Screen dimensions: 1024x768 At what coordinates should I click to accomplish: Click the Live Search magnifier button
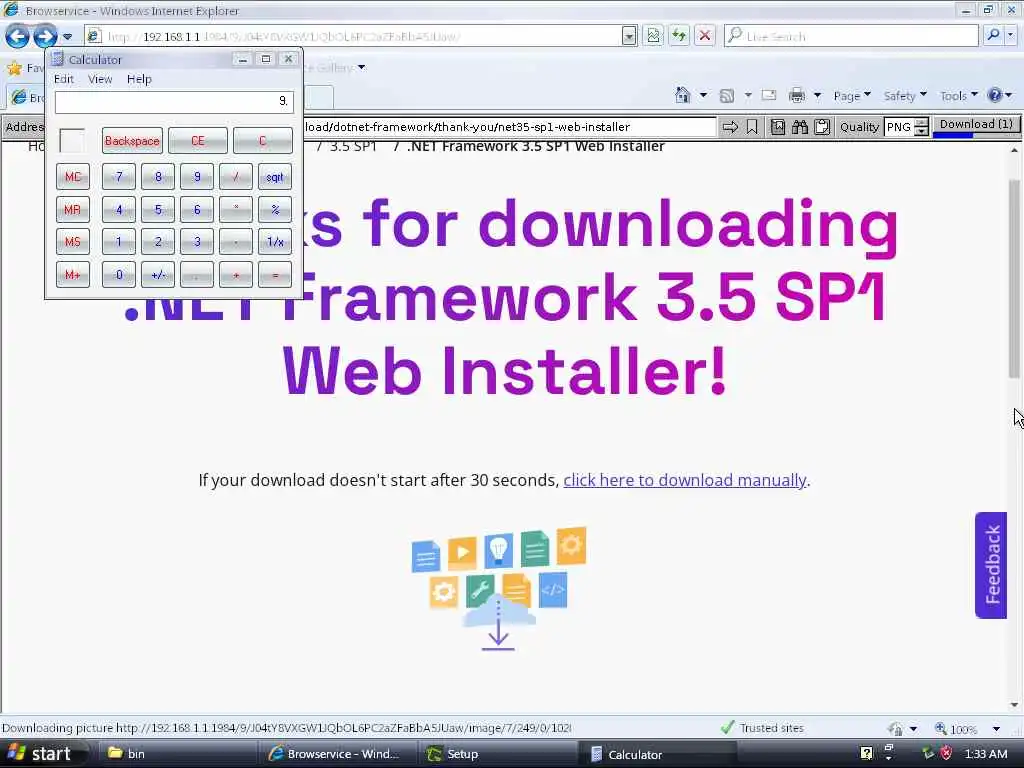pyautogui.click(x=993, y=36)
